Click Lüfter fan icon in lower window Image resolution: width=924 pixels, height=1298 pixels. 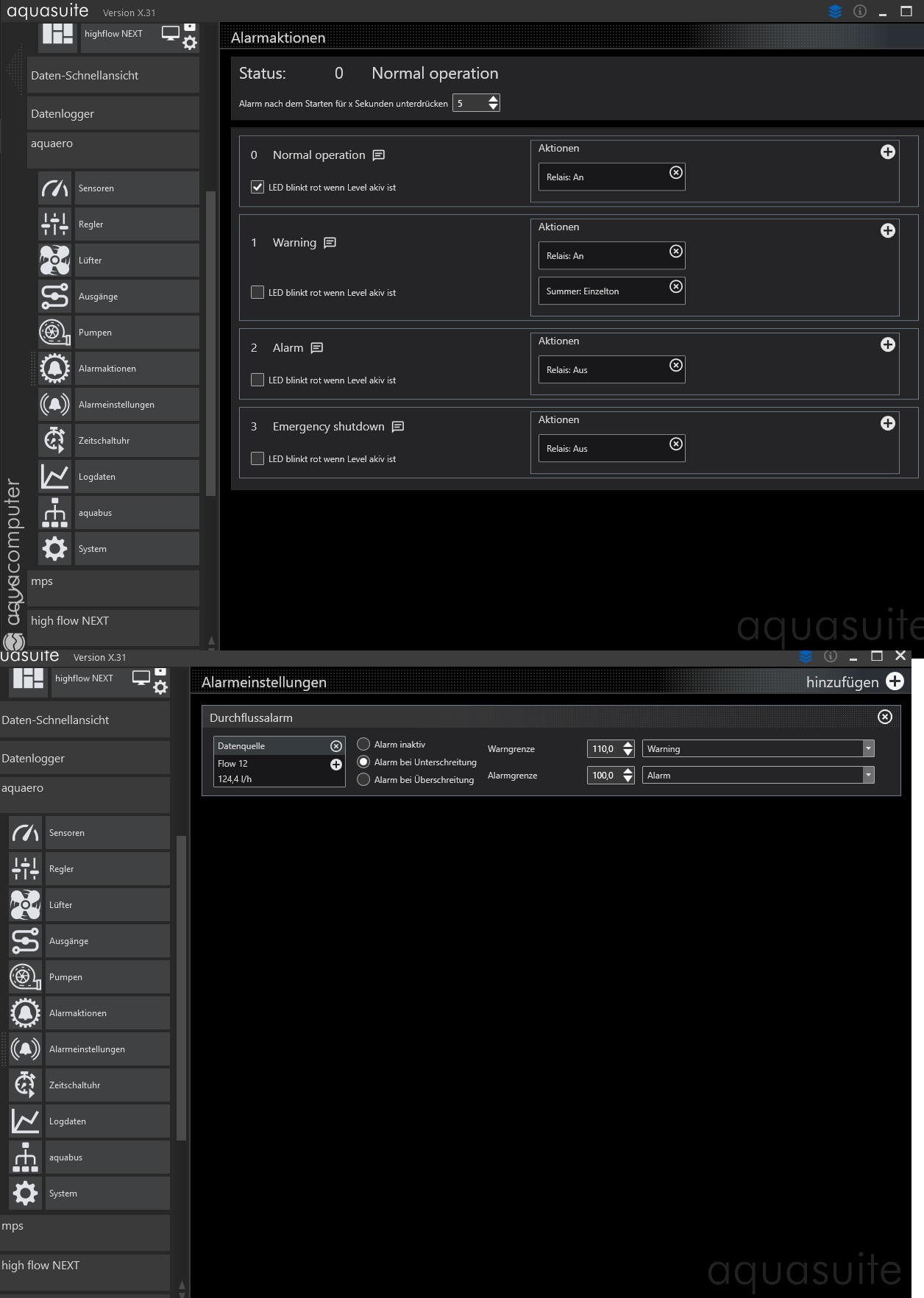[25, 905]
